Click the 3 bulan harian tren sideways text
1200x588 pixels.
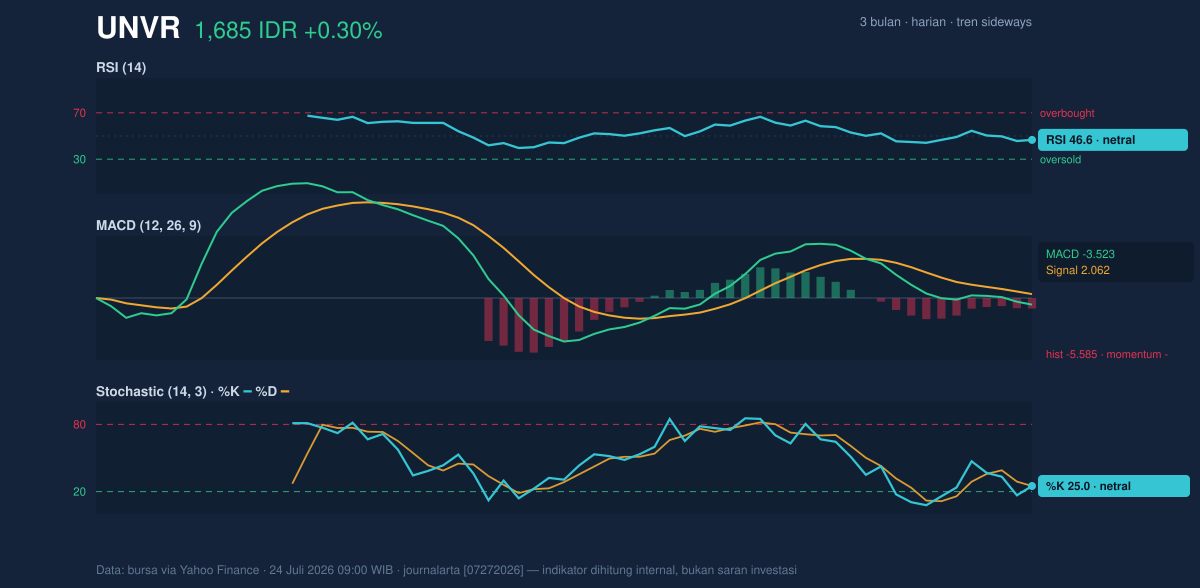[x=945, y=22]
